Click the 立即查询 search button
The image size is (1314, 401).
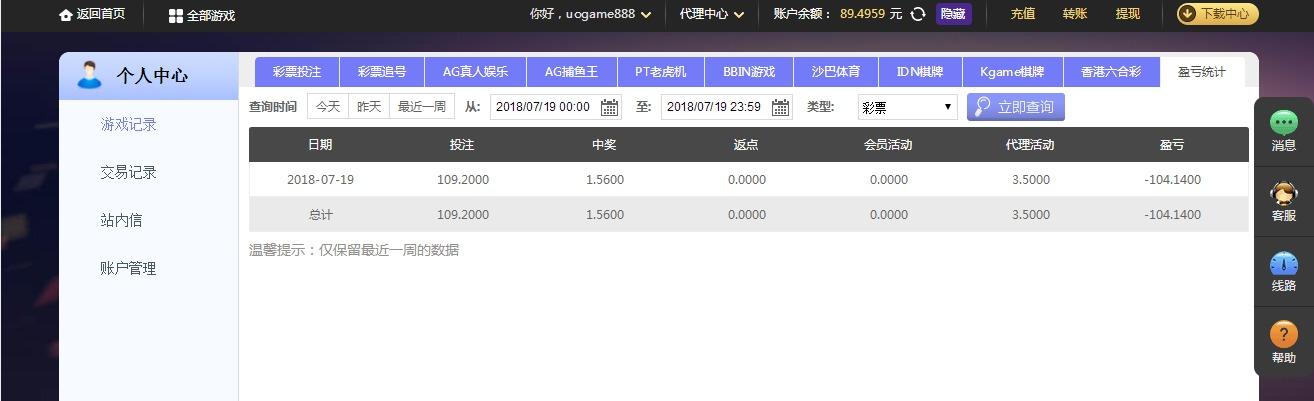[1015, 107]
